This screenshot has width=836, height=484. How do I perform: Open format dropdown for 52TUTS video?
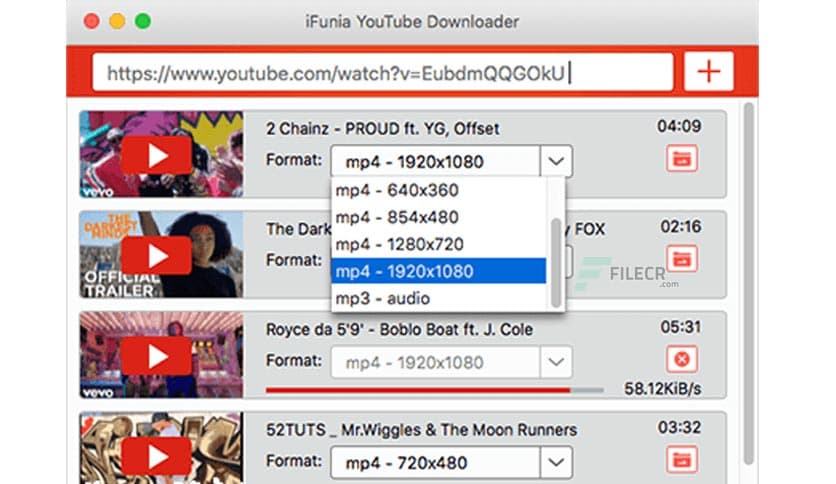coord(556,462)
